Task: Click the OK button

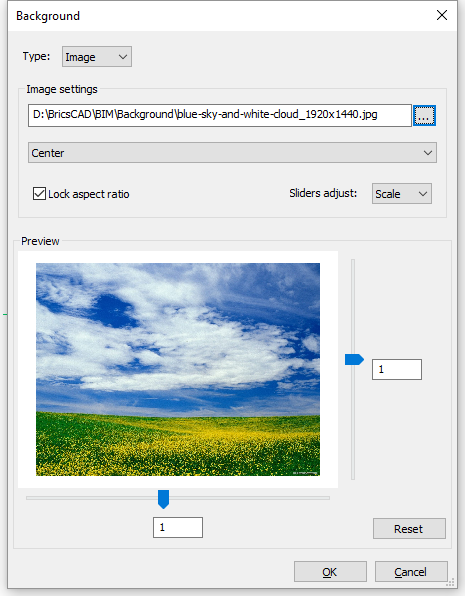Action: (330, 572)
